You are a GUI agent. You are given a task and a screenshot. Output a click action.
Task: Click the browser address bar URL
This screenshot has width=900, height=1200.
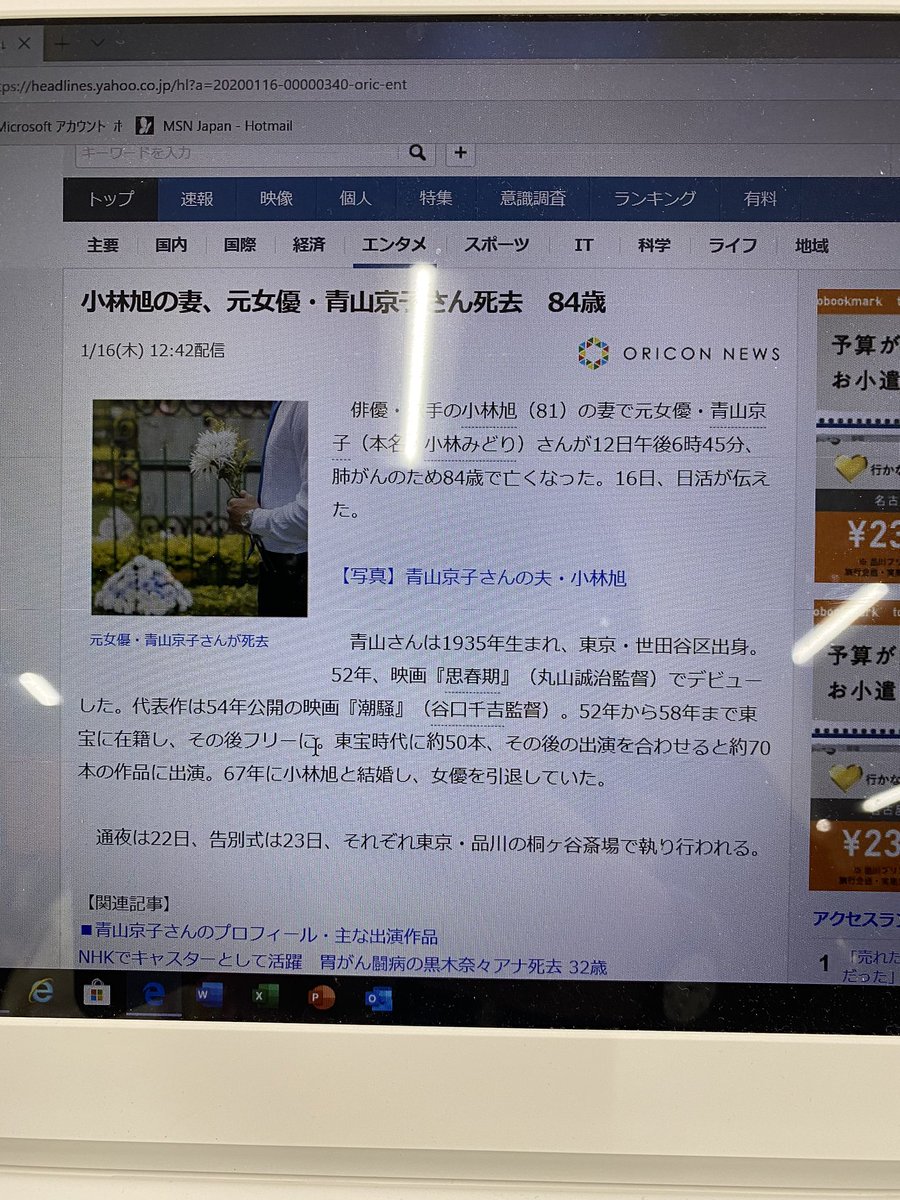[x=204, y=84]
